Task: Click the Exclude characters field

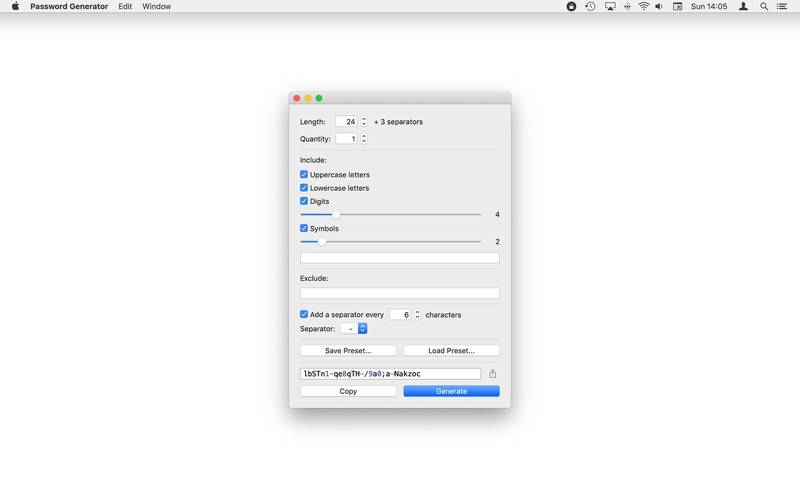Action: [399, 293]
